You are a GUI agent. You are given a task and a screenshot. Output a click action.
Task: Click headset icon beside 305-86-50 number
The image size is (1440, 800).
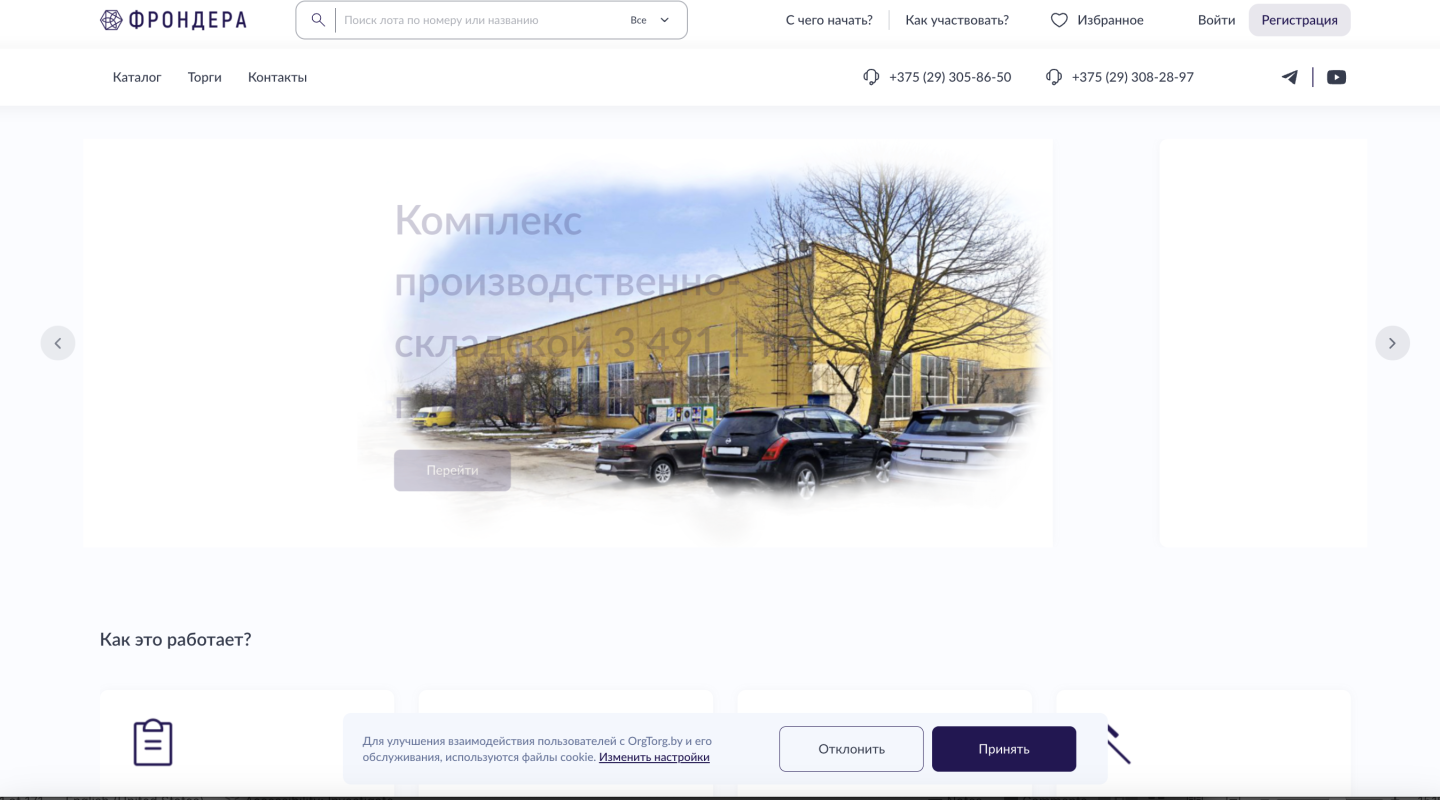coord(871,77)
